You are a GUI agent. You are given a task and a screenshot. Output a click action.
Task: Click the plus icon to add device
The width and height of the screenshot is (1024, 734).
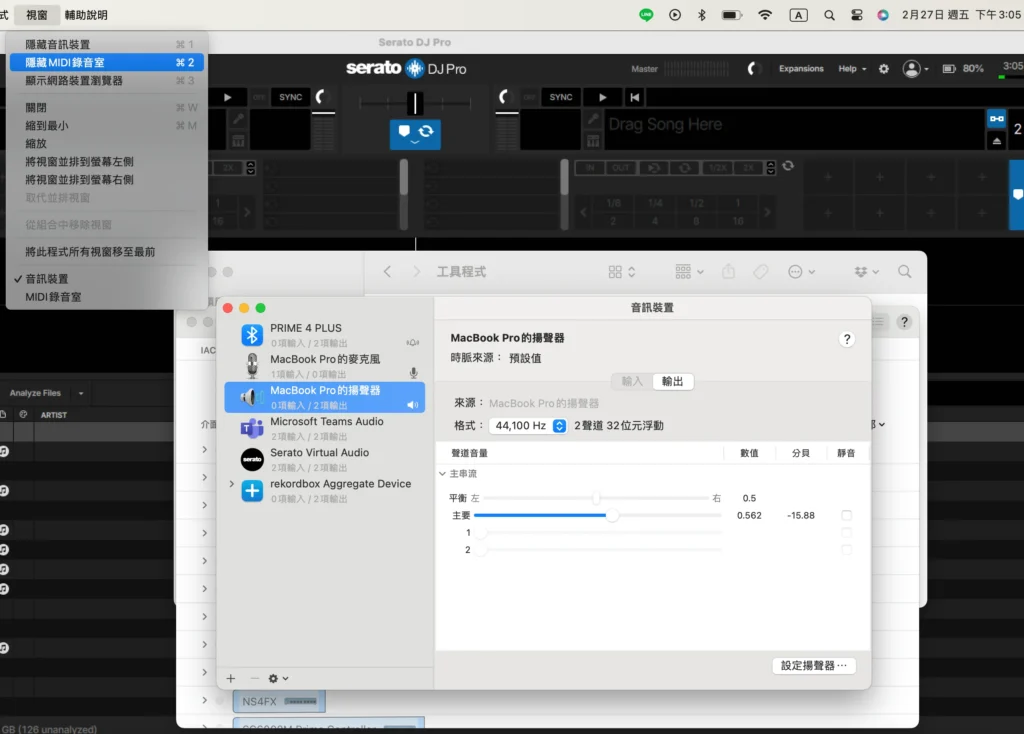pos(231,678)
